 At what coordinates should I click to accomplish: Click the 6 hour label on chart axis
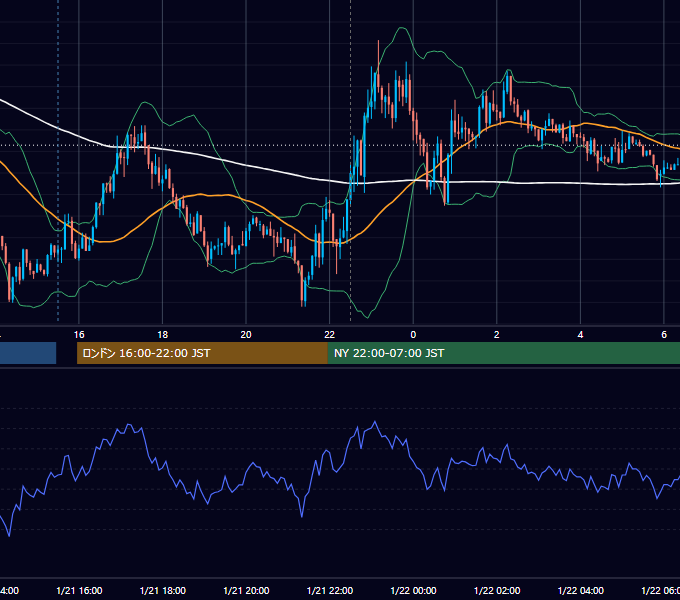coord(664,335)
